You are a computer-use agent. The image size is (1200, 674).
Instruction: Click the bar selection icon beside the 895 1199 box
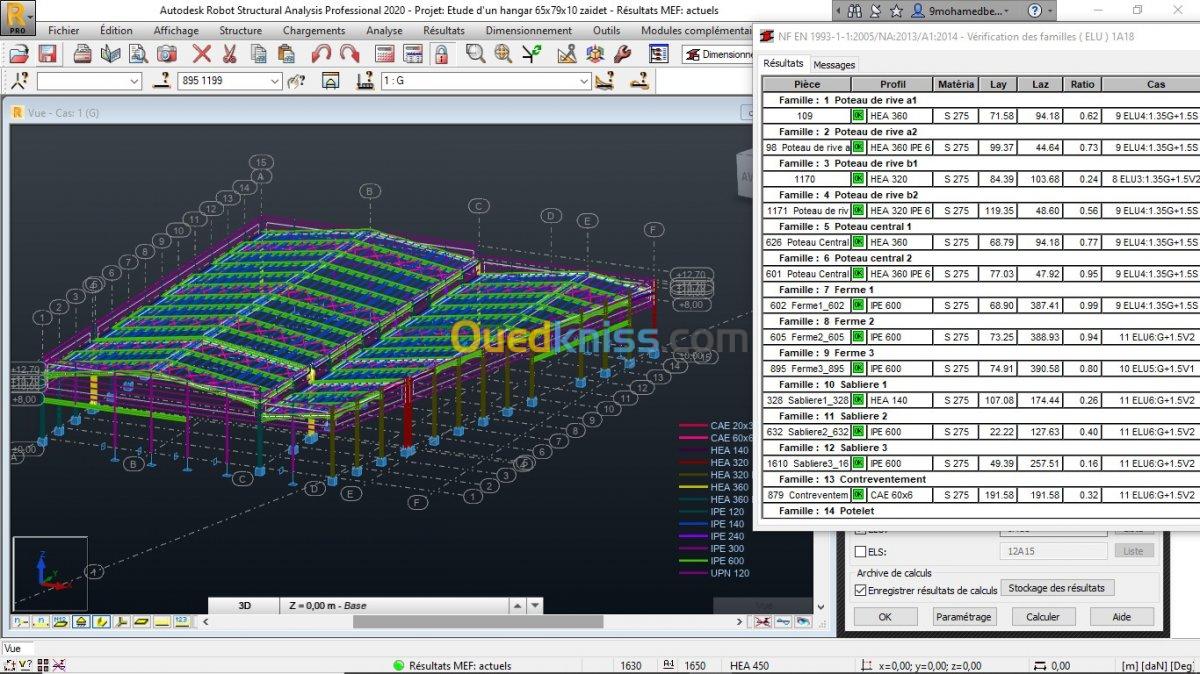pyautogui.click(x=160, y=81)
